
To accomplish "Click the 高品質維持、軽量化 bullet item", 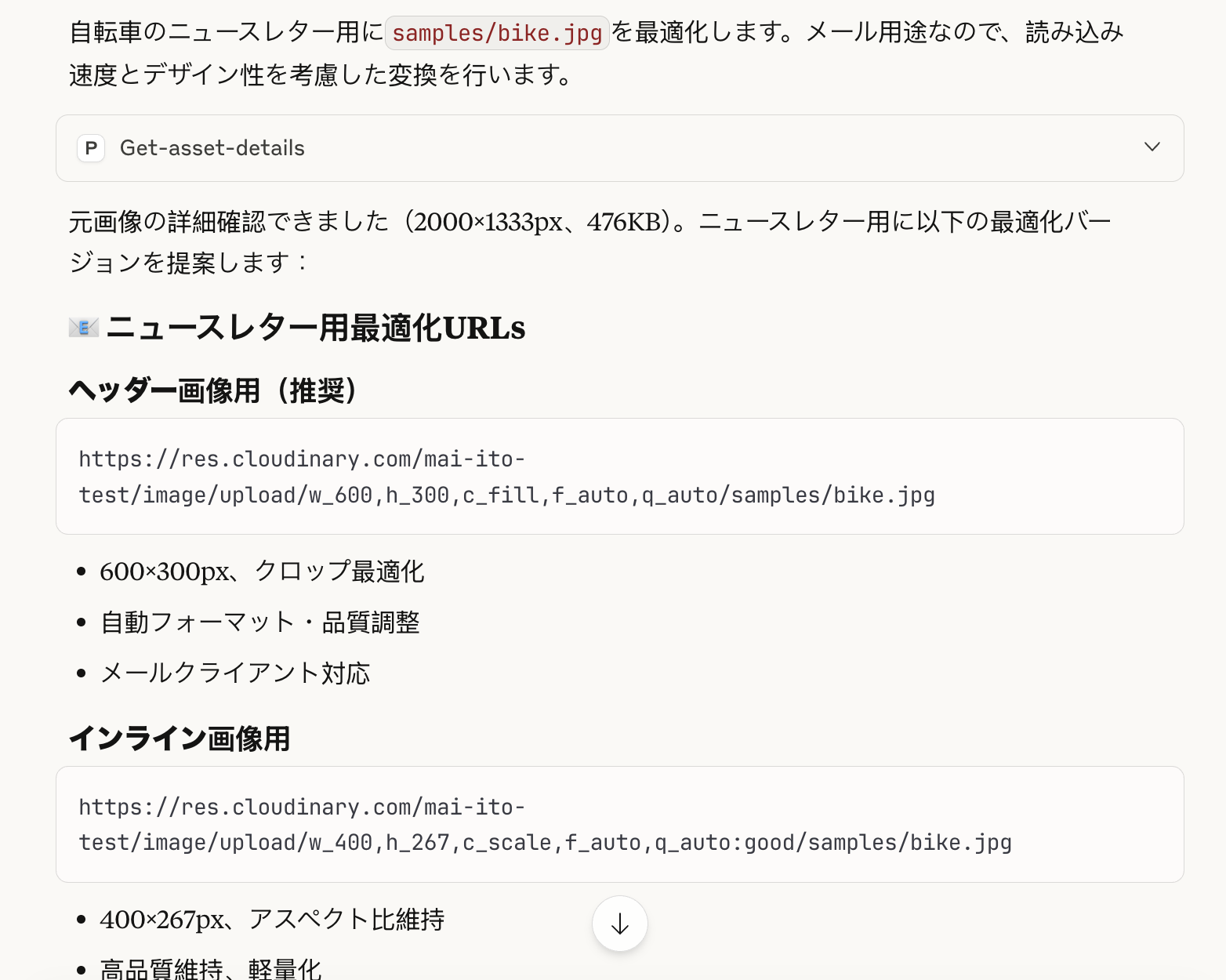I will point(211,969).
